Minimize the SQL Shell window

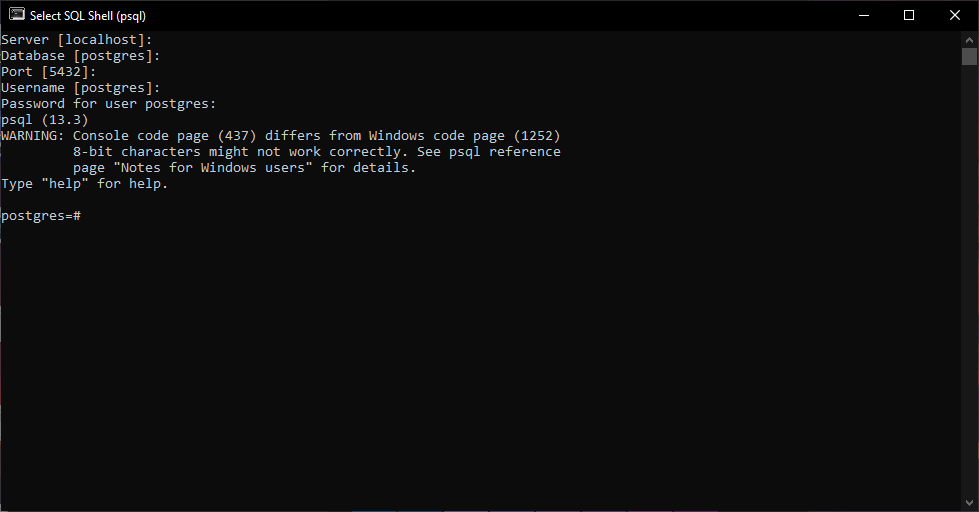(863, 15)
